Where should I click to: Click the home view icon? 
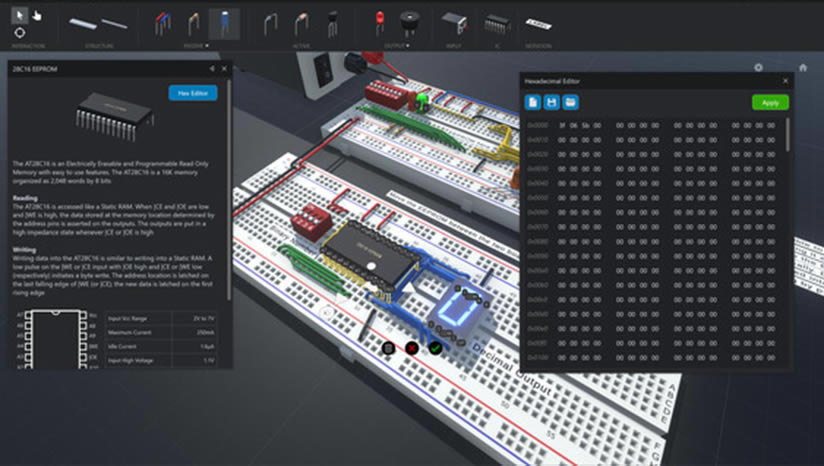803,68
